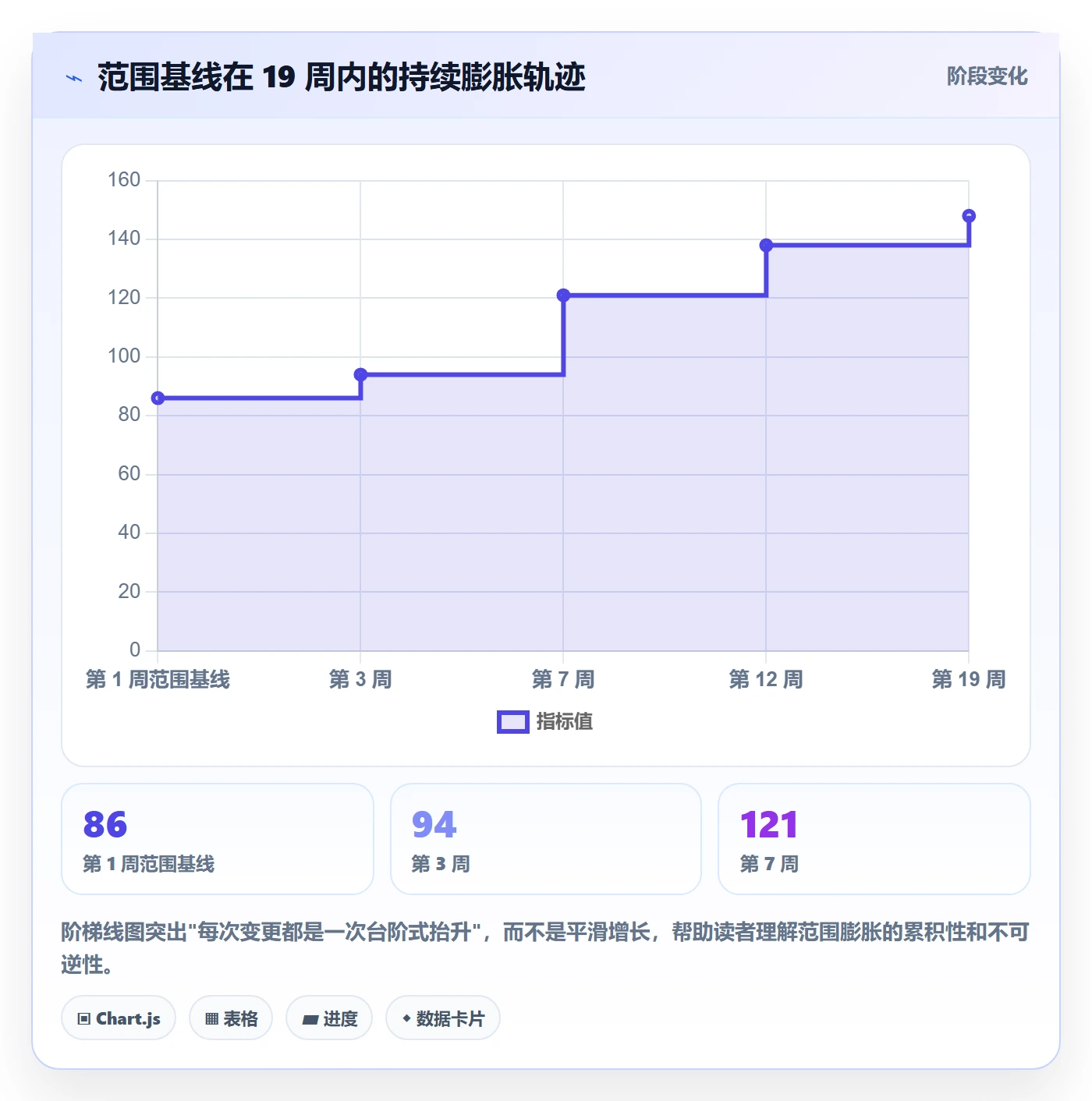Click the y-axis value 160
Image resolution: width=1092 pixels, height=1101 pixels.
pyautogui.click(x=124, y=180)
